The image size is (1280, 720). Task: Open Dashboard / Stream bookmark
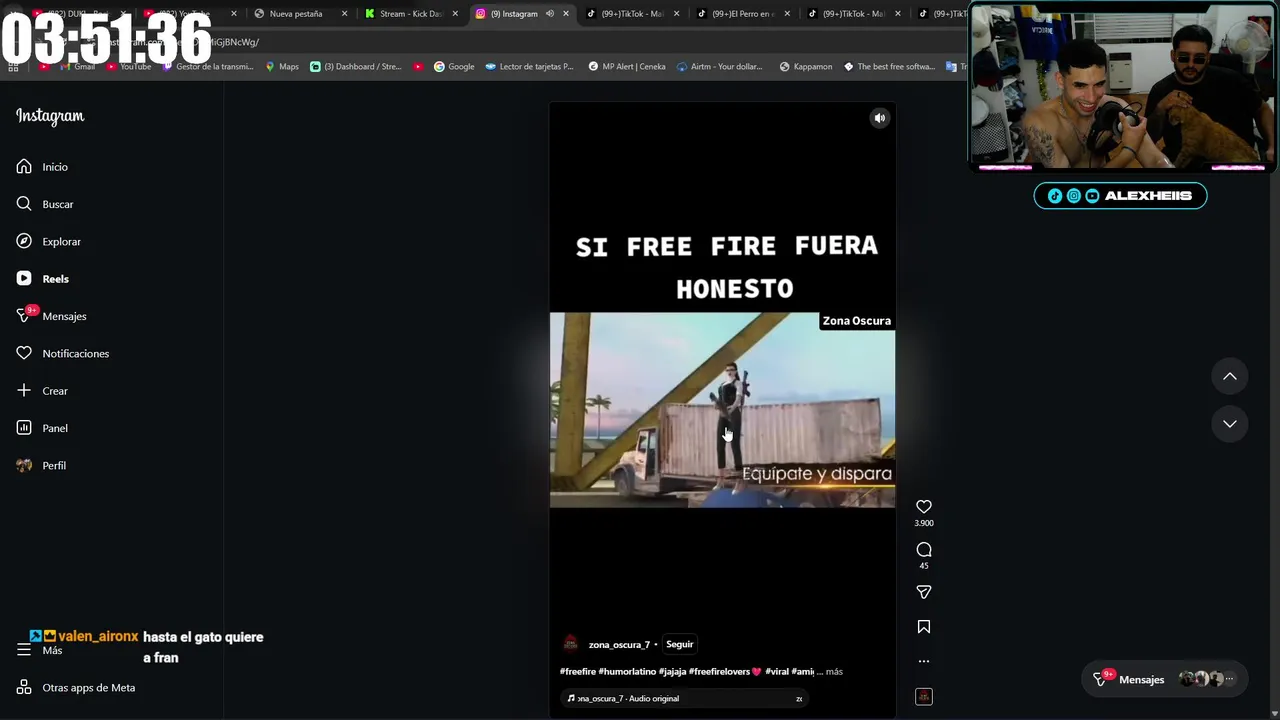[x=355, y=67]
